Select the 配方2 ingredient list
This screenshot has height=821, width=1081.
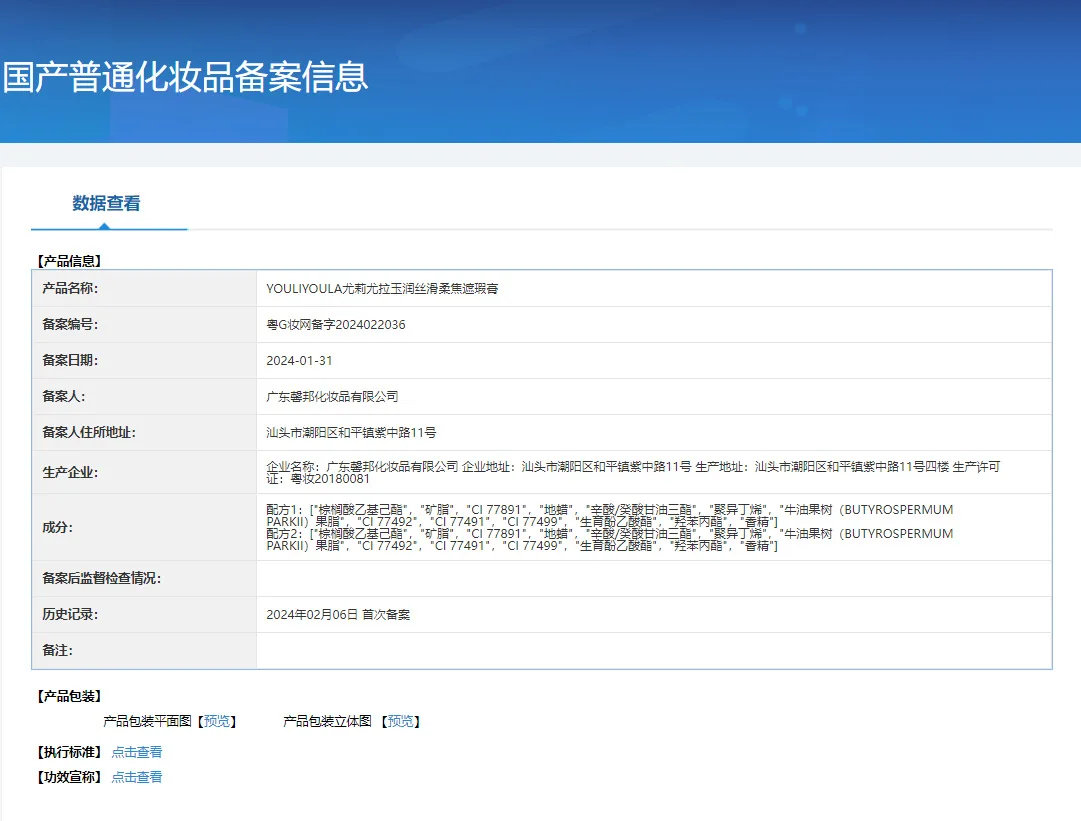[609, 540]
